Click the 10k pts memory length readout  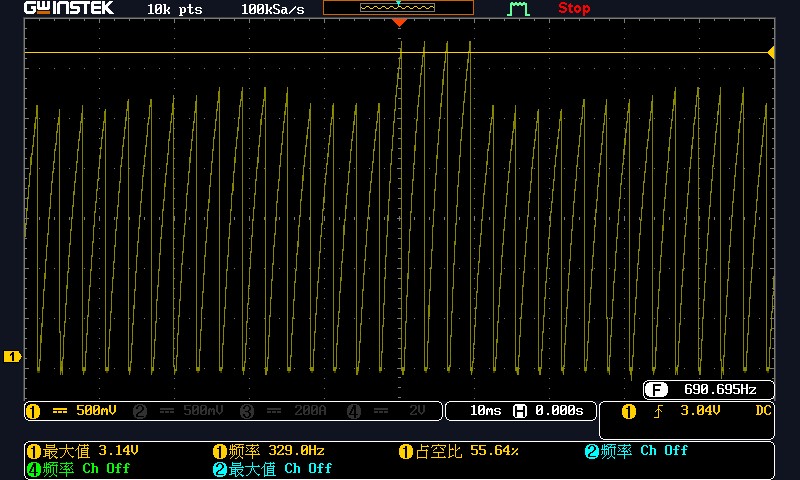pyautogui.click(x=175, y=9)
